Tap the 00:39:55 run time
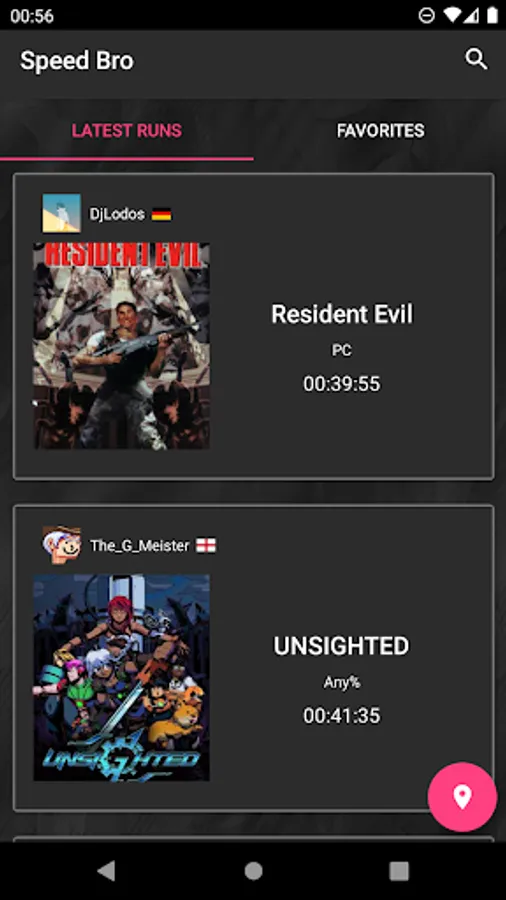Screen dimensions: 506x900 [x=342, y=384]
